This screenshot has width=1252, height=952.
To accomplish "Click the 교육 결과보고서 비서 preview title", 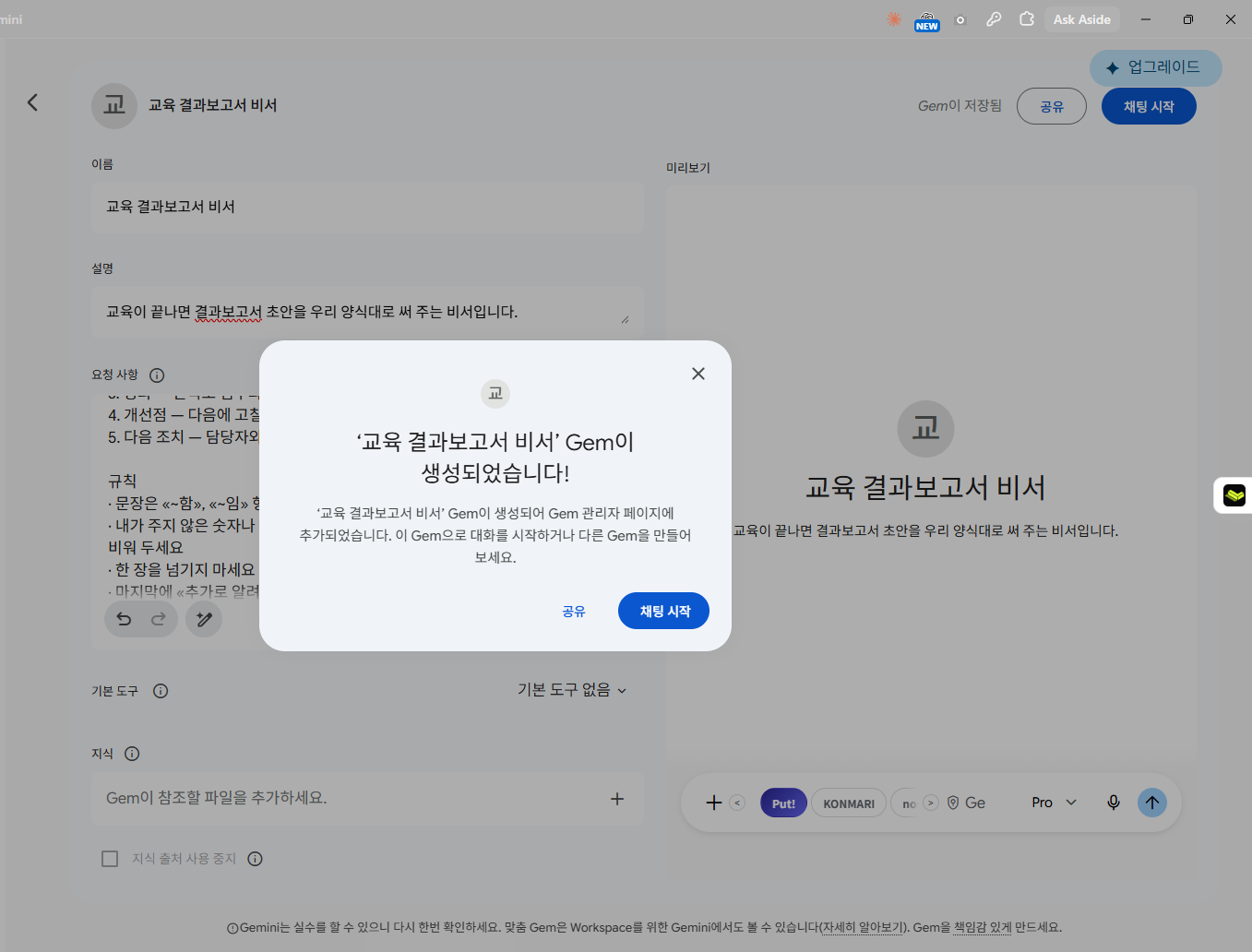I will (x=925, y=487).
